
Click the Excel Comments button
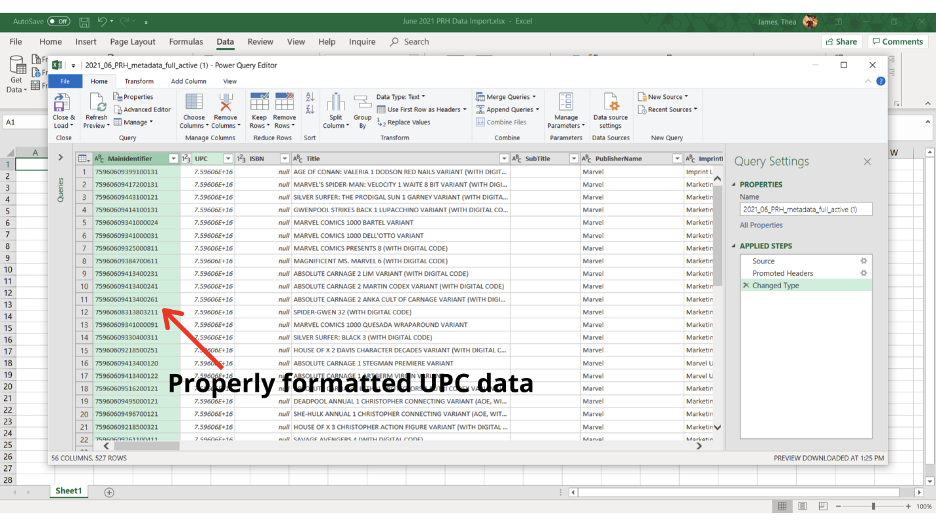[898, 42]
